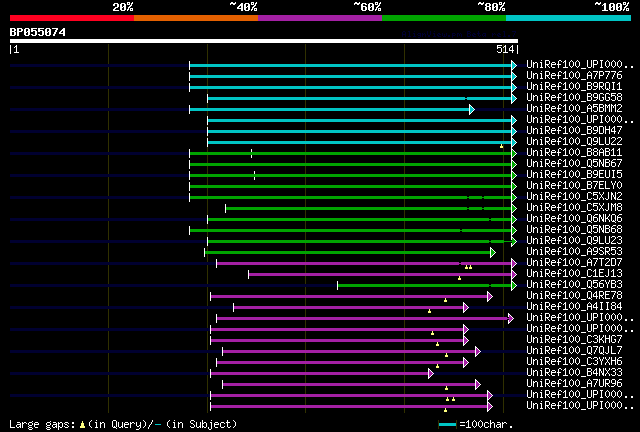Select the cyan alignment bar for B9GG58
This screenshot has width=640, height=432.
tap(362, 98)
